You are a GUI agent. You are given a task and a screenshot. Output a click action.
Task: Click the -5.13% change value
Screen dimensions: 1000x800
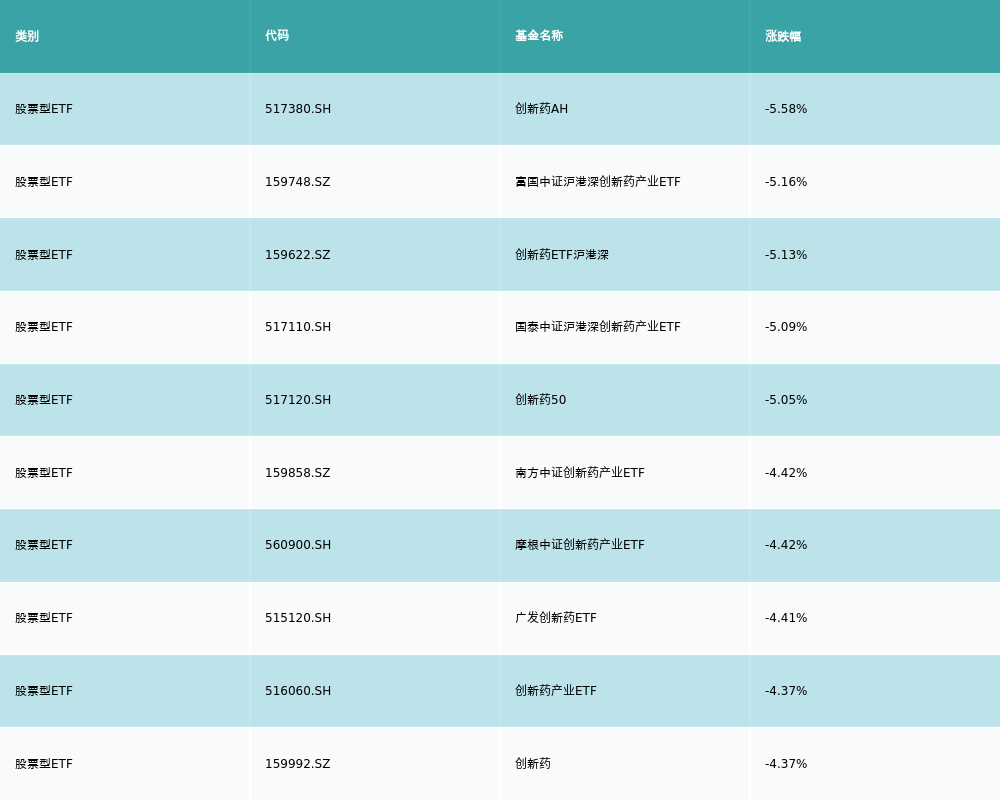click(786, 255)
